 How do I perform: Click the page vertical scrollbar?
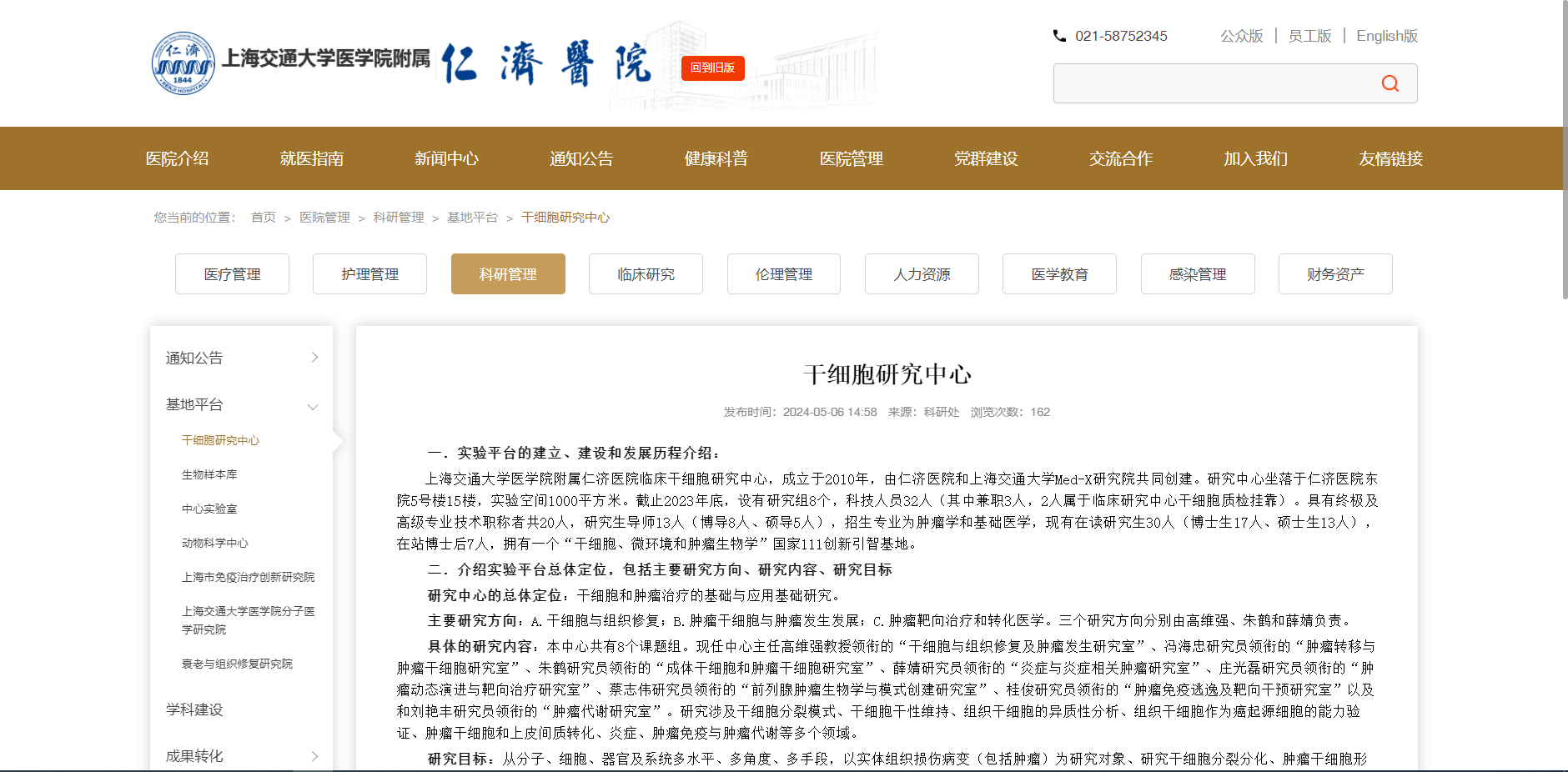[1564, 150]
